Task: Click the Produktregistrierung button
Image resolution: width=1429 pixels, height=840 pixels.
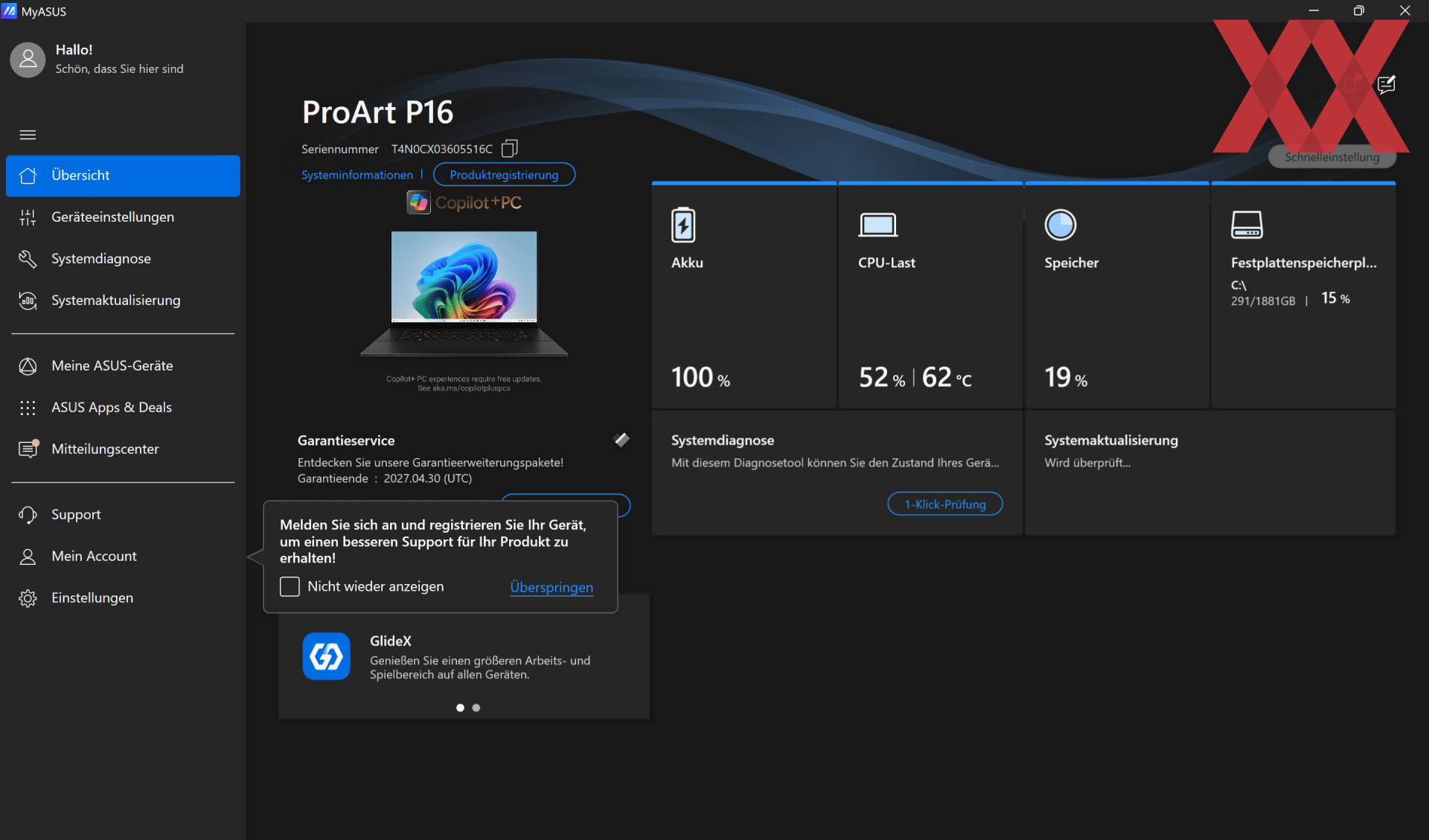Action: (504, 175)
